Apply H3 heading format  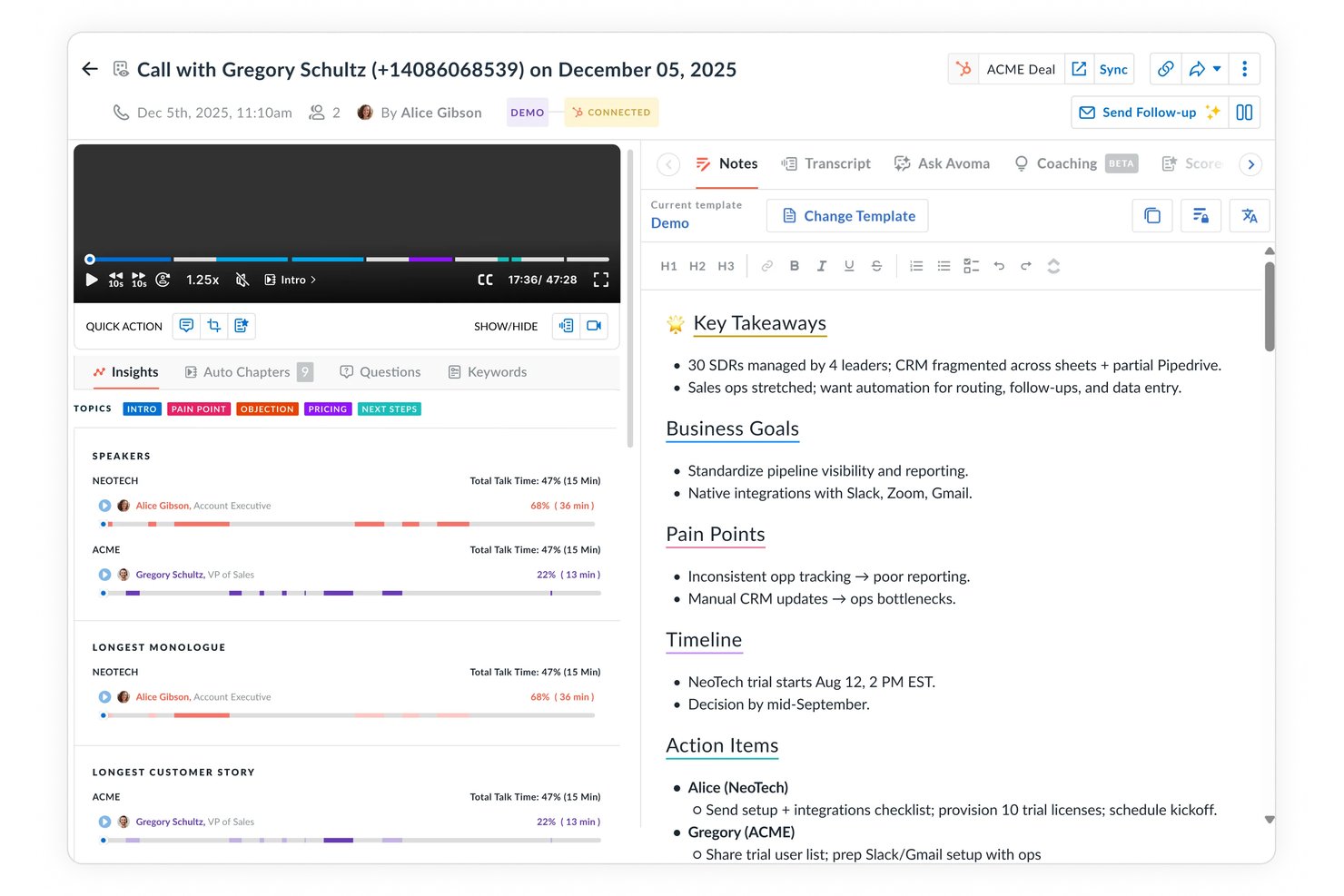tap(726, 266)
